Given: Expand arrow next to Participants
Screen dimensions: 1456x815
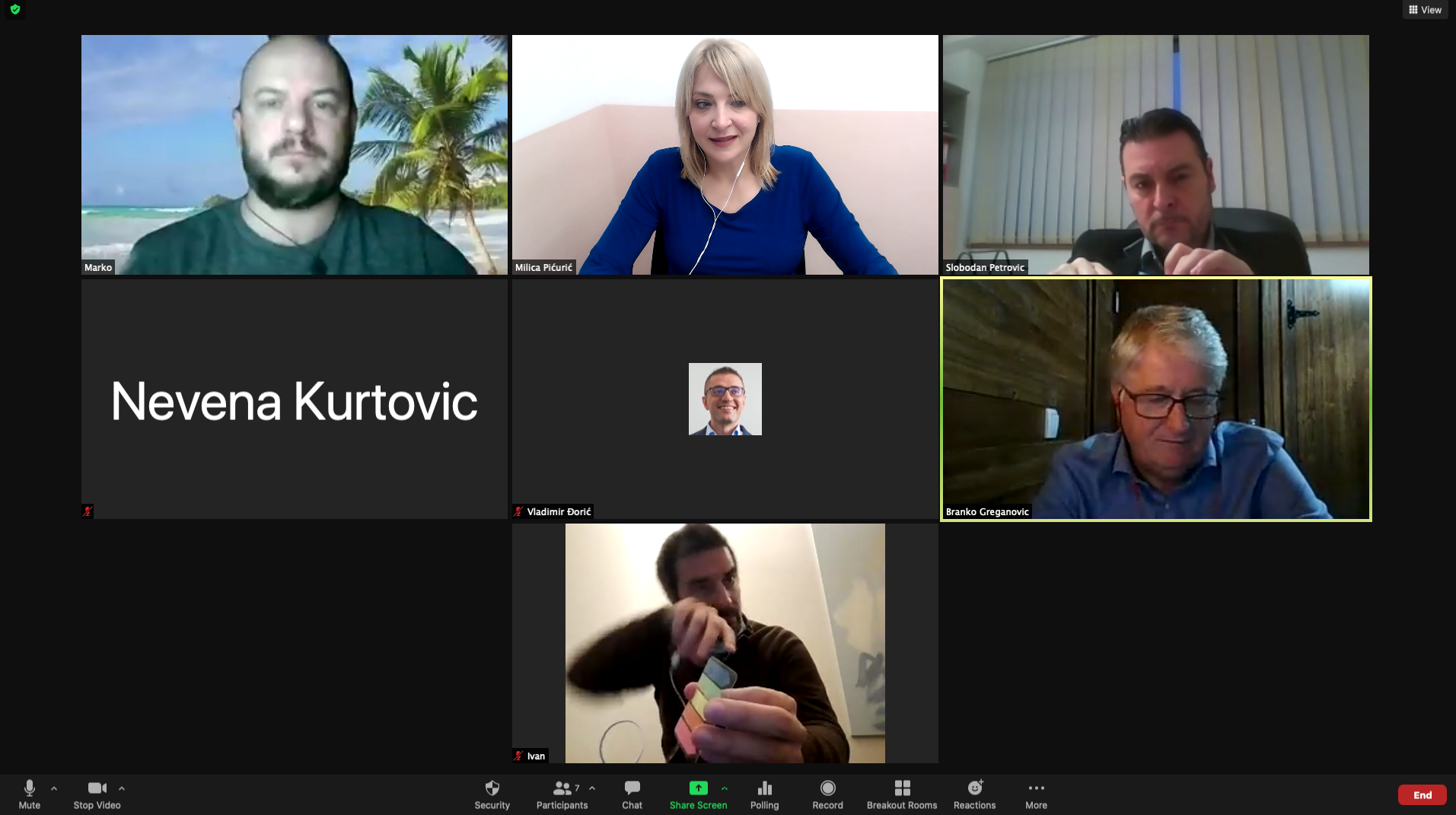Looking at the screenshot, I should pos(592,788).
